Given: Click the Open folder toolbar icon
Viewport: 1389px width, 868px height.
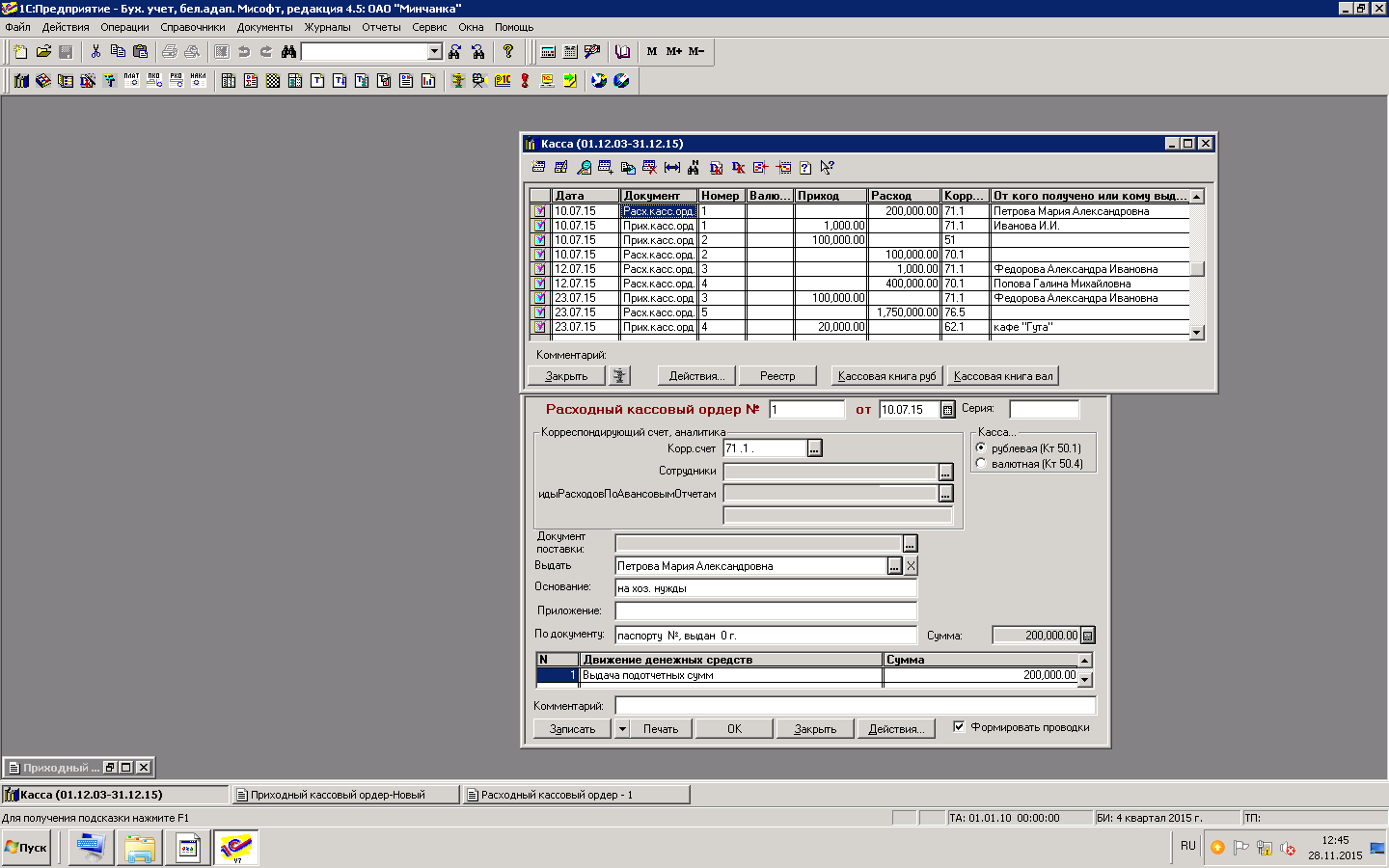Looking at the screenshot, I should pos(43,51).
